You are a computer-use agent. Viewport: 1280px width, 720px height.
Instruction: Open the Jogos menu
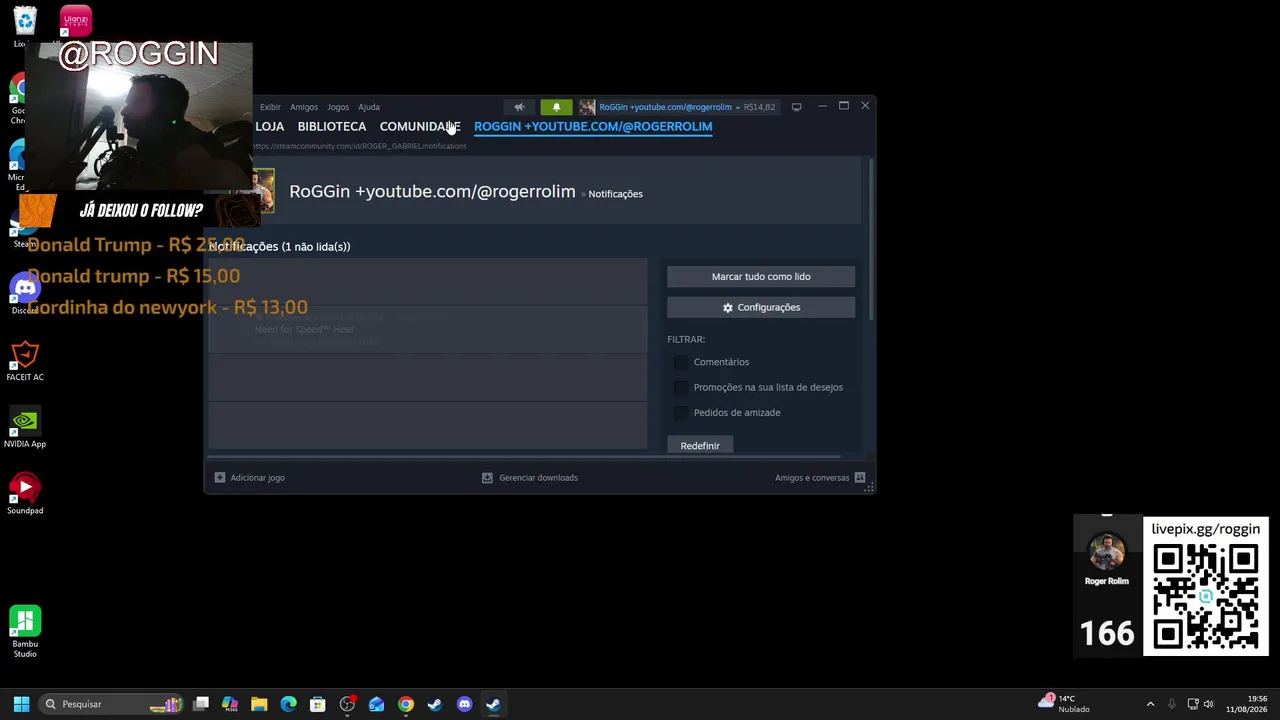coord(338,107)
